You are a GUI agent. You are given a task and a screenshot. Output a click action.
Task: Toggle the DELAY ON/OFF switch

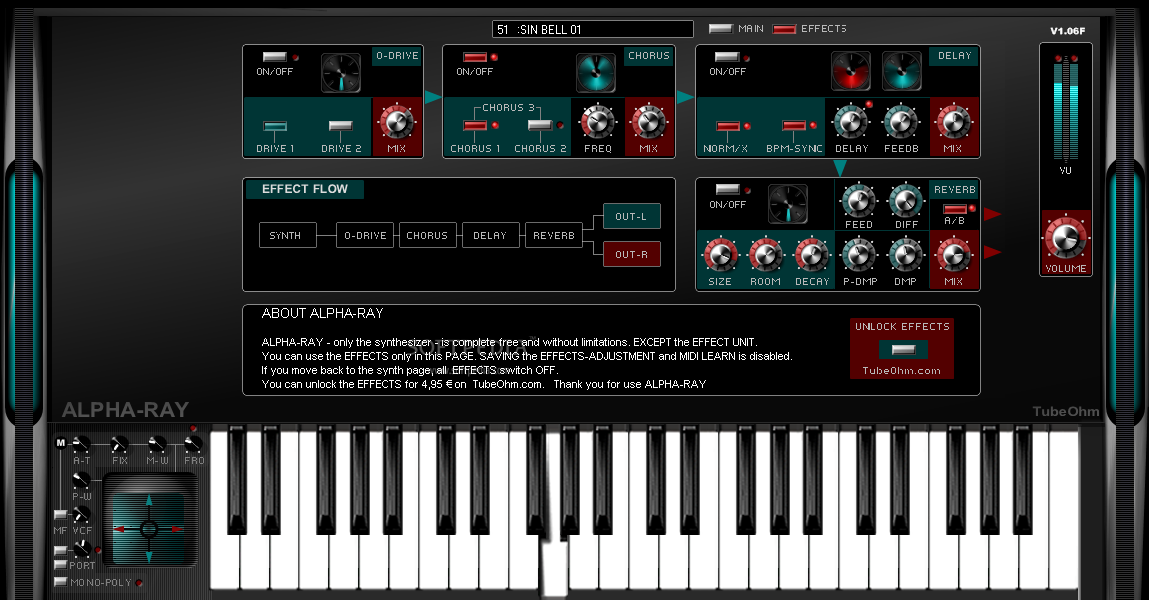coord(728,57)
